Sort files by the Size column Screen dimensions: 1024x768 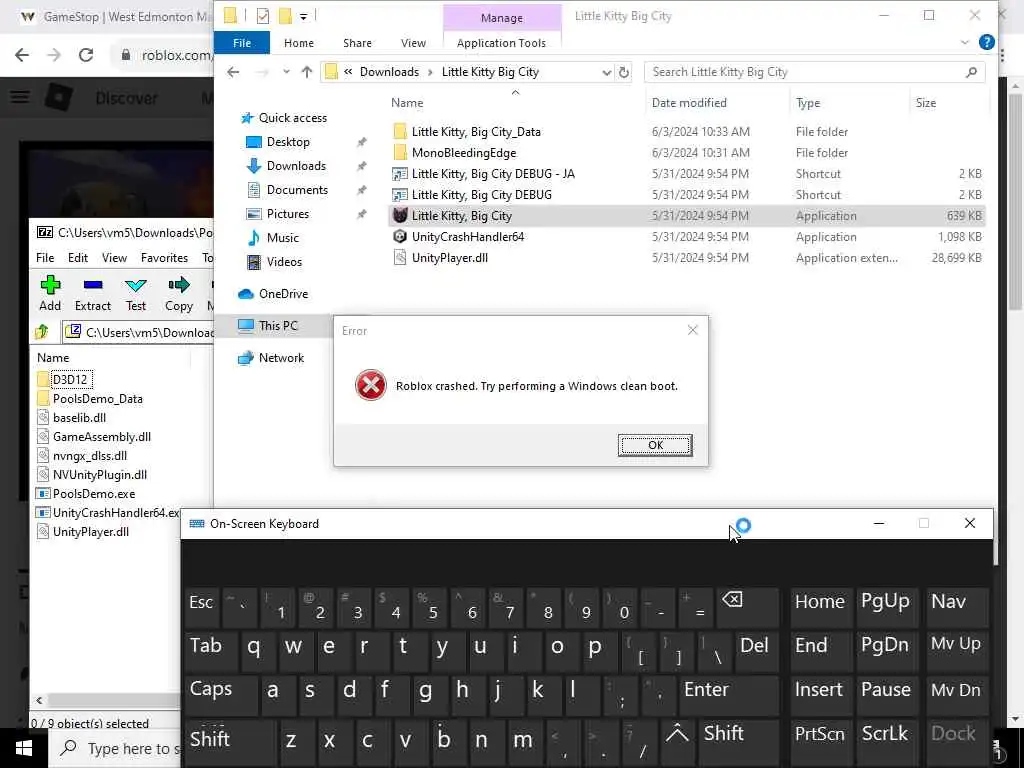(925, 103)
